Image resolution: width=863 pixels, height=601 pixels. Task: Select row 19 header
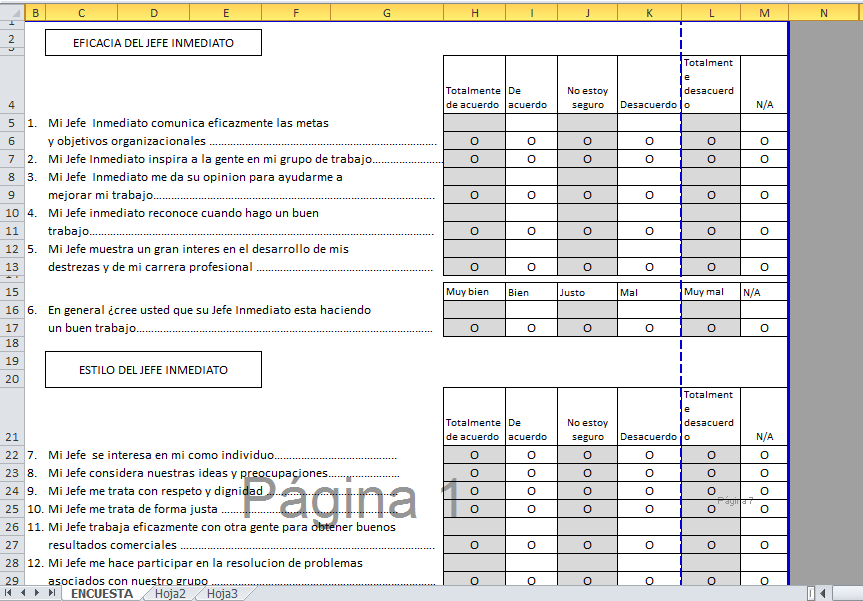12,361
